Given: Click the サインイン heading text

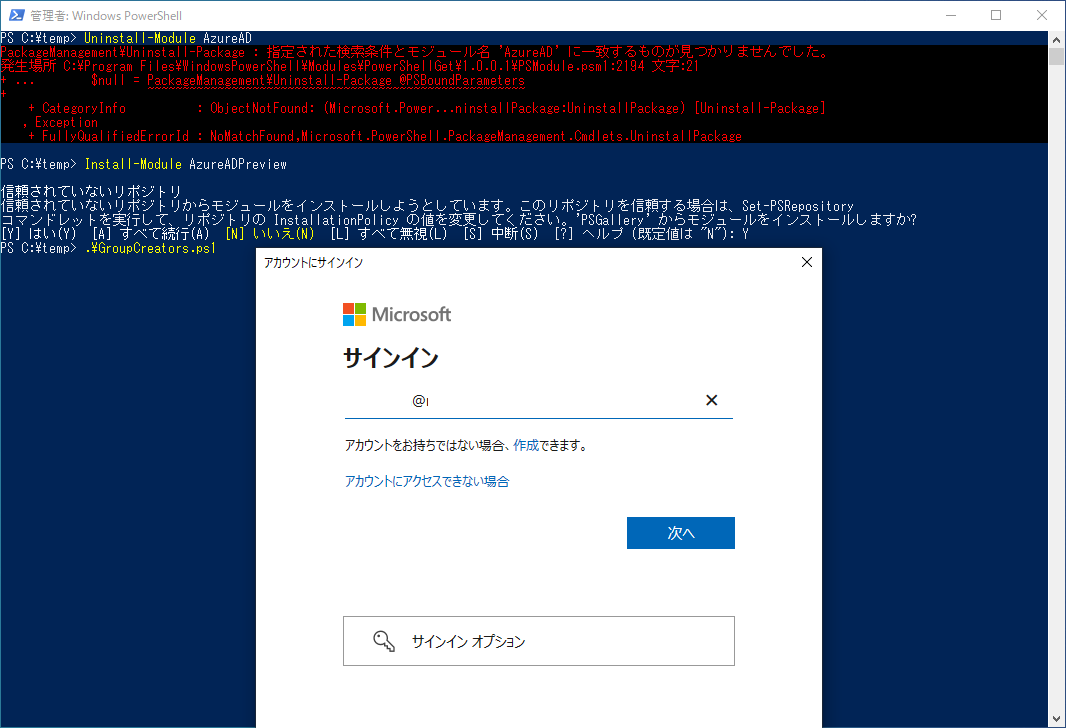Looking at the screenshot, I should [x=391, y=358].
